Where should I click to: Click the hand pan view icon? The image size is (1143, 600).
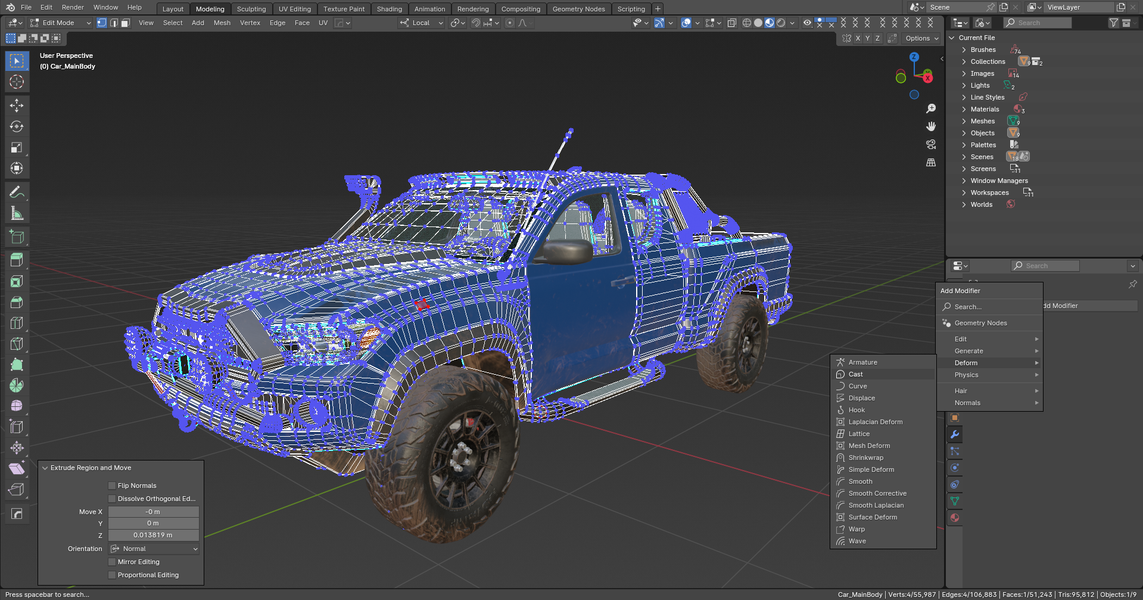tap(931, 126)
